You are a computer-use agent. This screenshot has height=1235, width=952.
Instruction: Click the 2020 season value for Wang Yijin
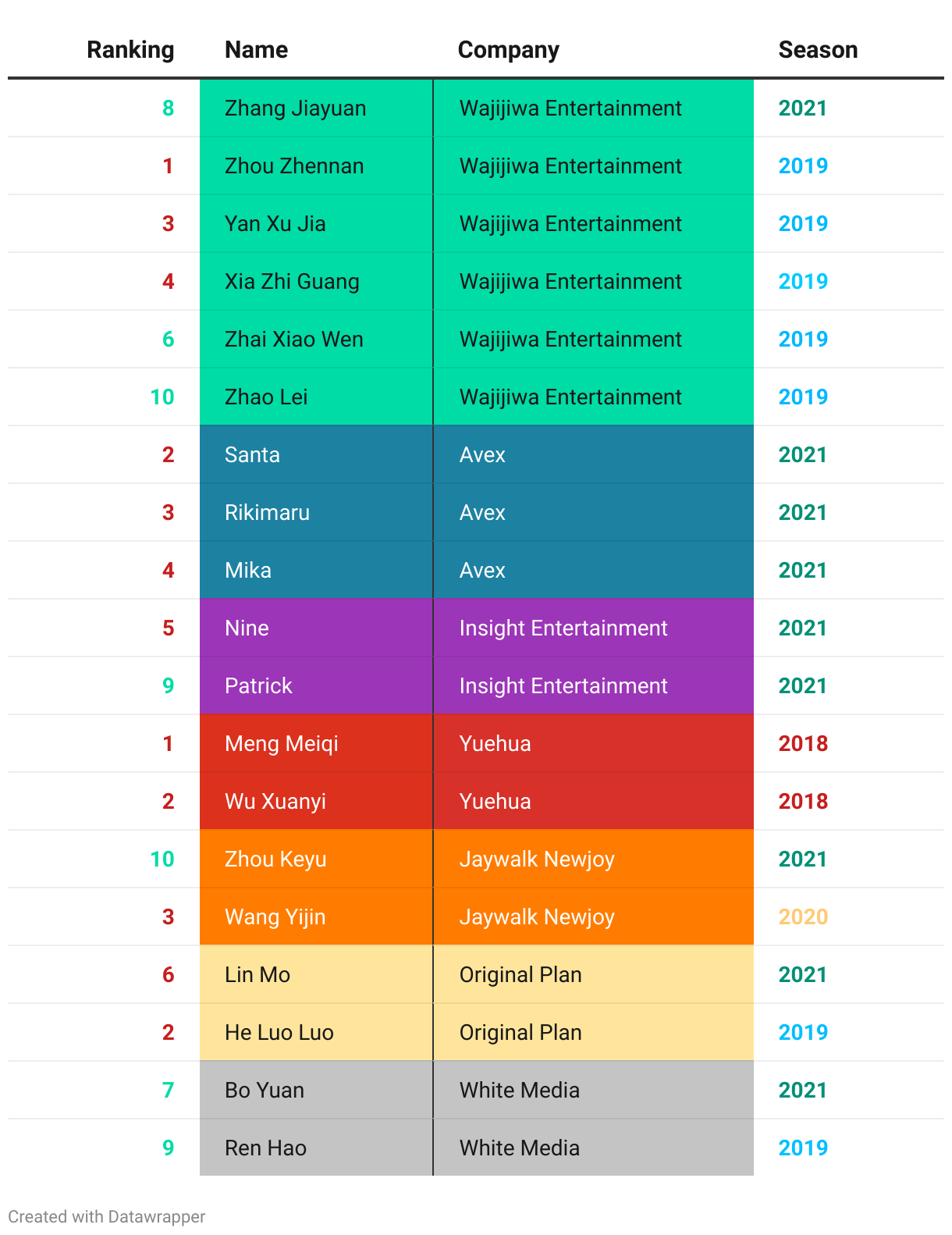[802, 917]
